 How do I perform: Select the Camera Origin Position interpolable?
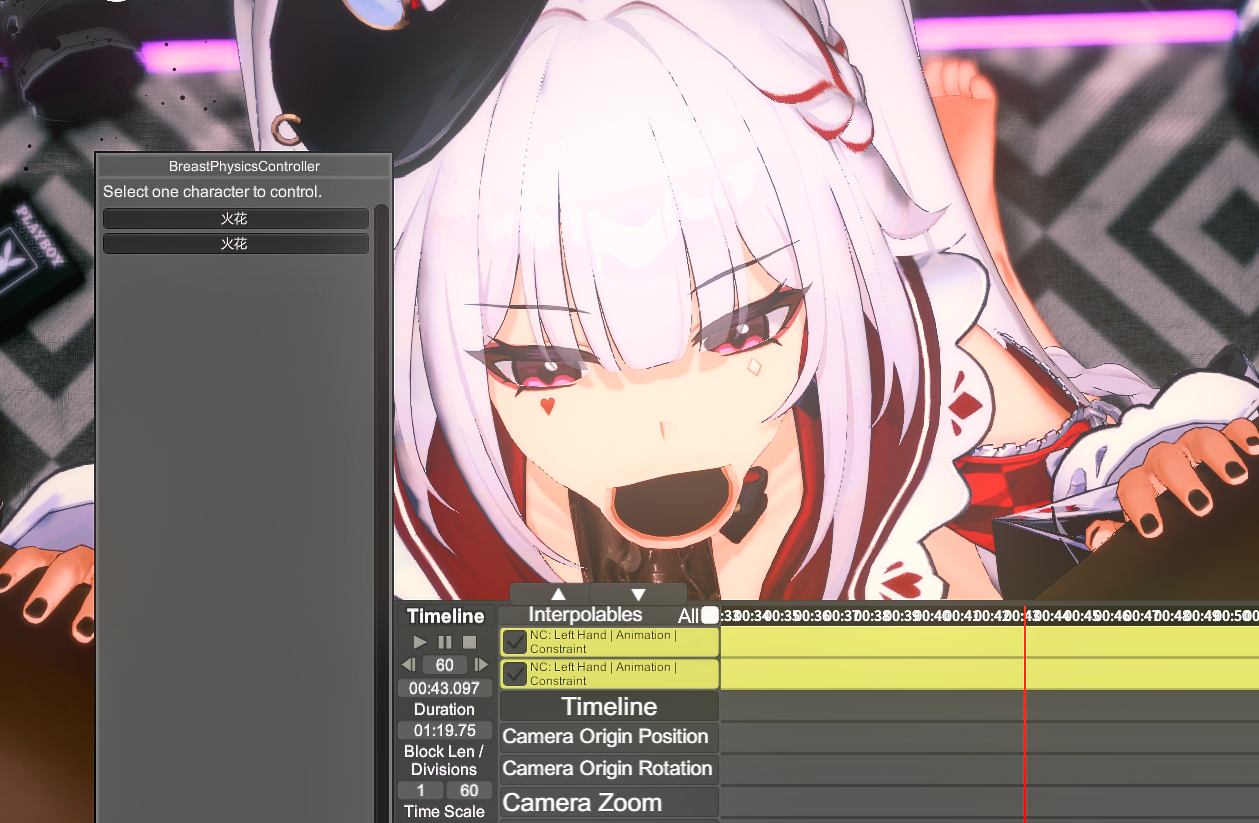pos(609,737)
